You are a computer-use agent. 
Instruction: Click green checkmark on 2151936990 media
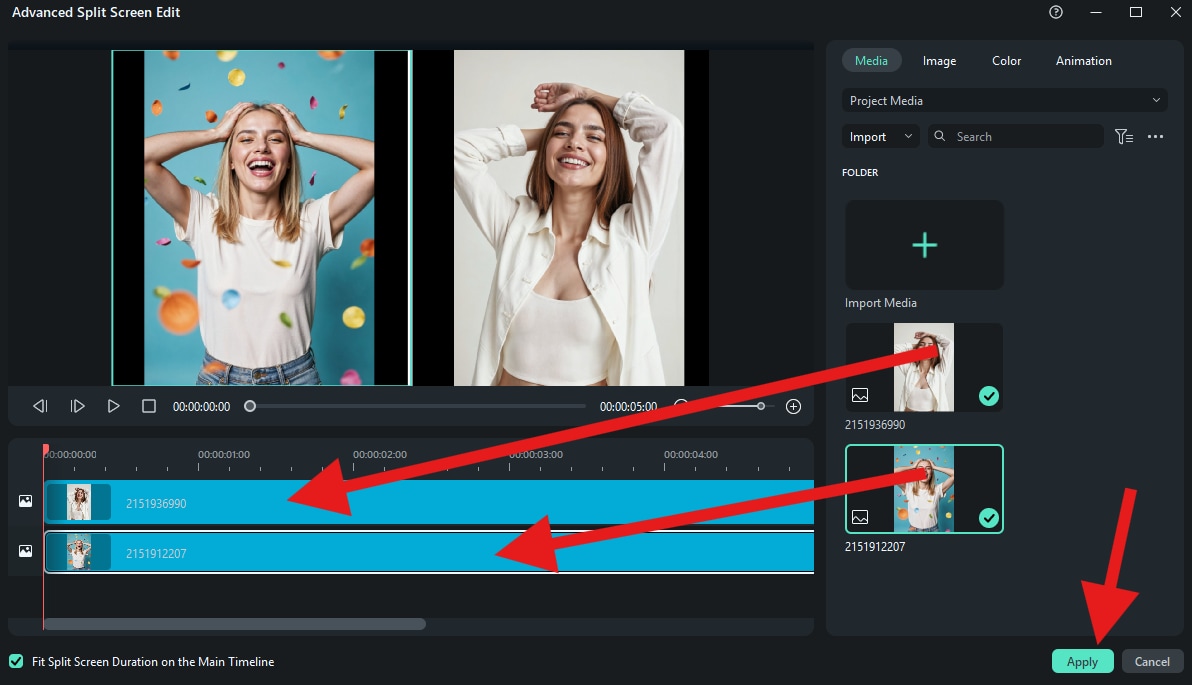click(x=988, y=396)
